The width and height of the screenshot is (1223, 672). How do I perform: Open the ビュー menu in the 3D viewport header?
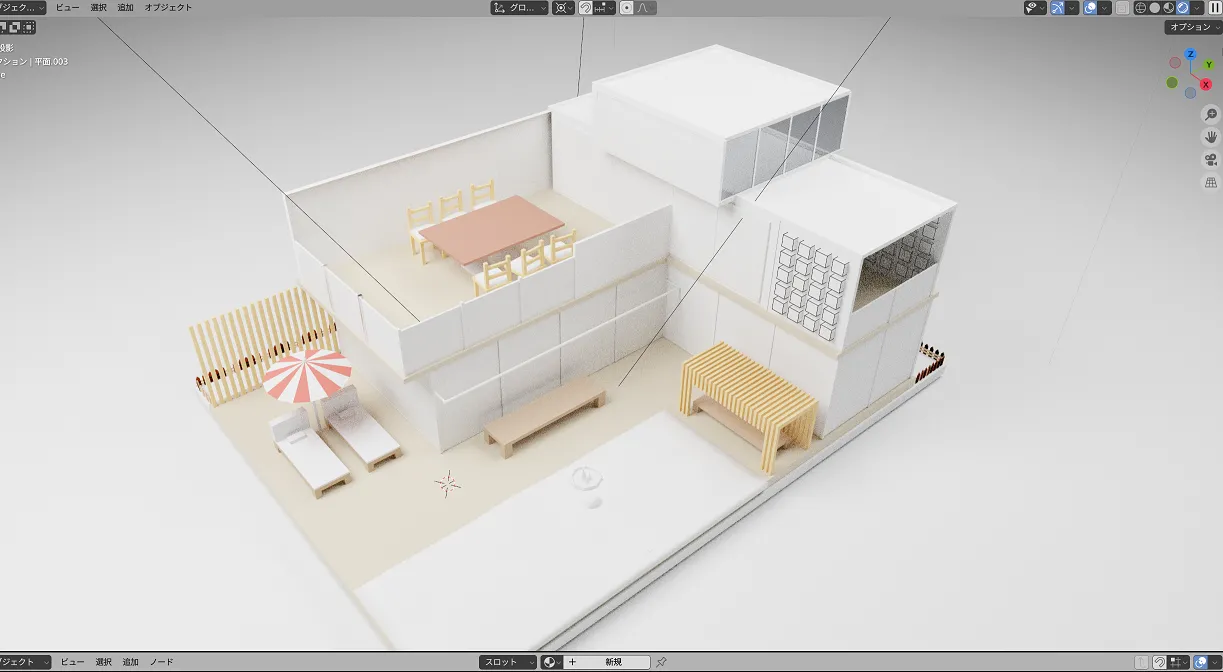[68, 7]
